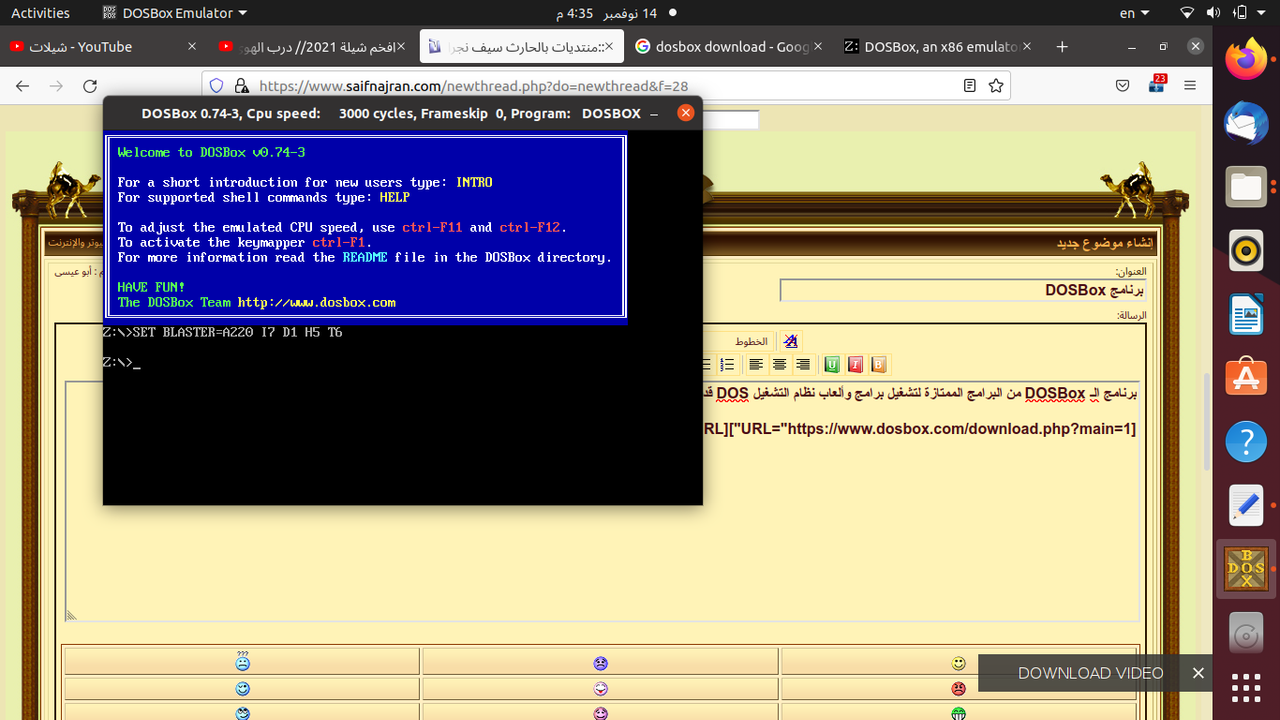The height and width of the screenshot is (720, 1280).
Task: Switch to 'dosbox download - Google' tab
Action: point(727,46)
